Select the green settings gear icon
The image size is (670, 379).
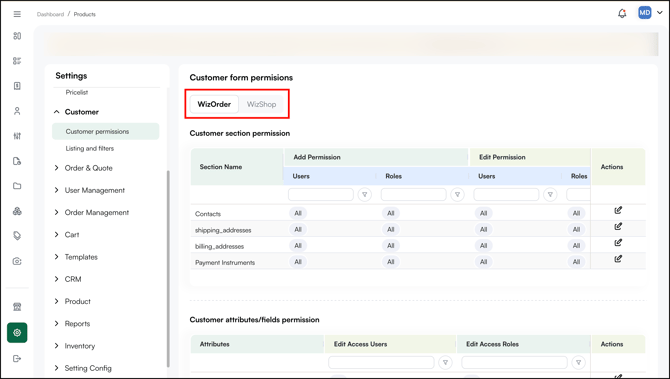pyautogui.click(x=17, y=332)
